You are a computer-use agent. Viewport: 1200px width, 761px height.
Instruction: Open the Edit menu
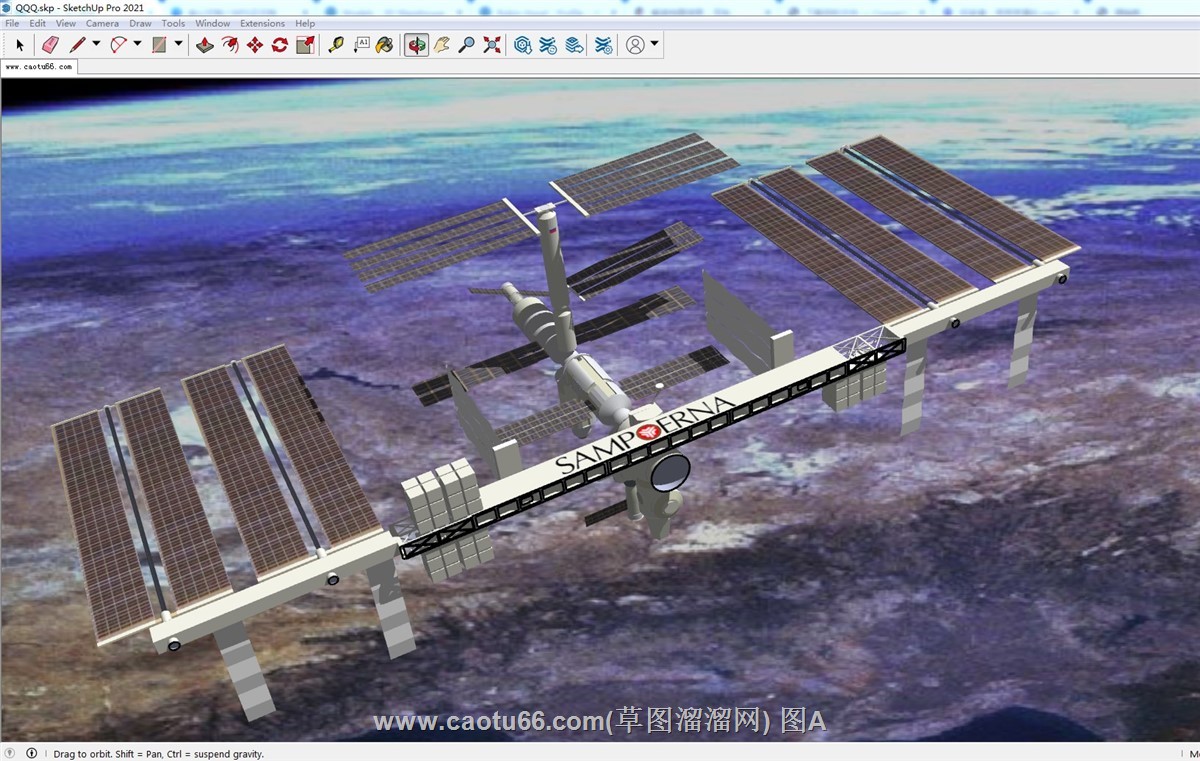point(37,23)
